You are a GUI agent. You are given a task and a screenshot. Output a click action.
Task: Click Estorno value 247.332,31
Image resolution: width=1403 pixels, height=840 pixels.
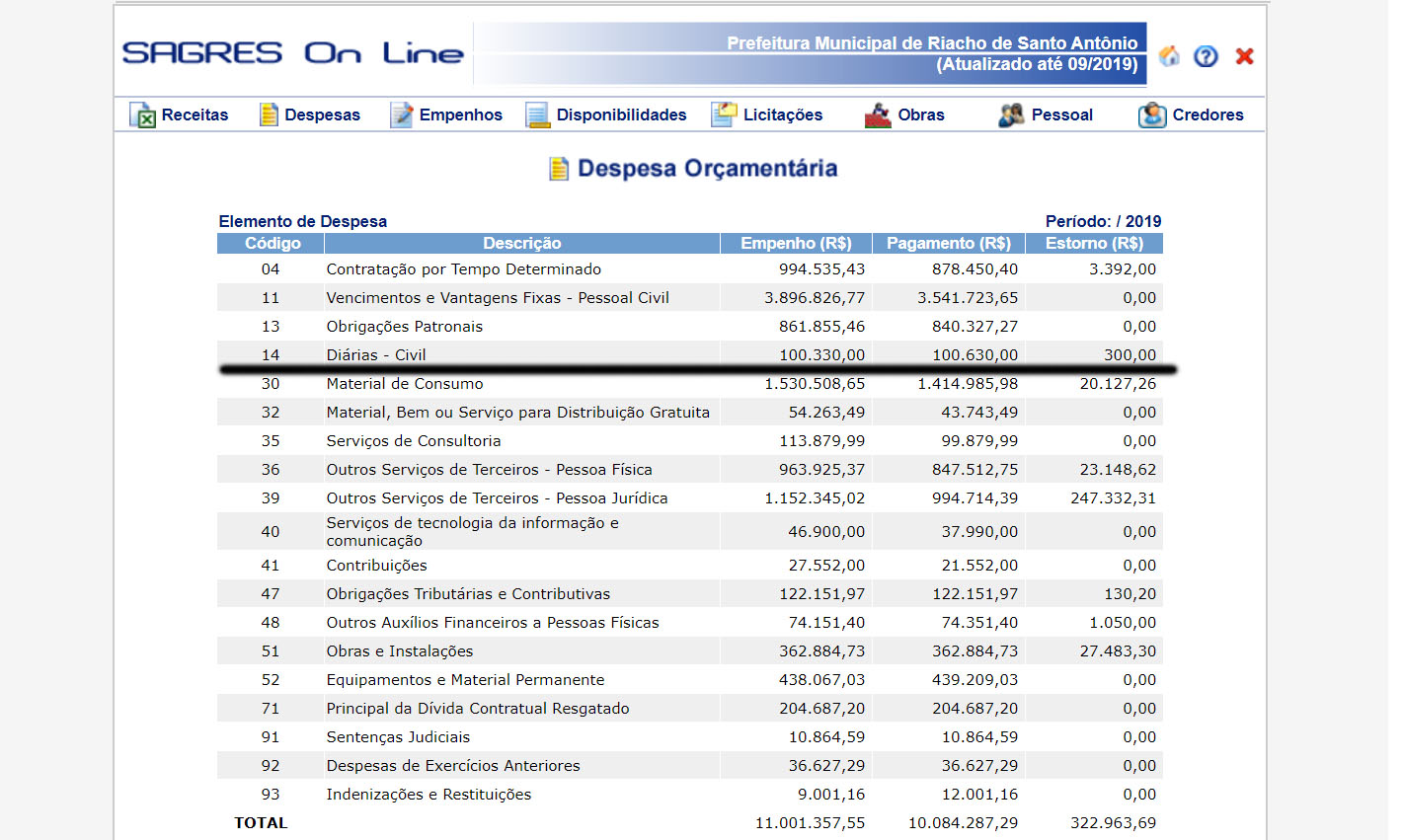[x=1113, y=498]
